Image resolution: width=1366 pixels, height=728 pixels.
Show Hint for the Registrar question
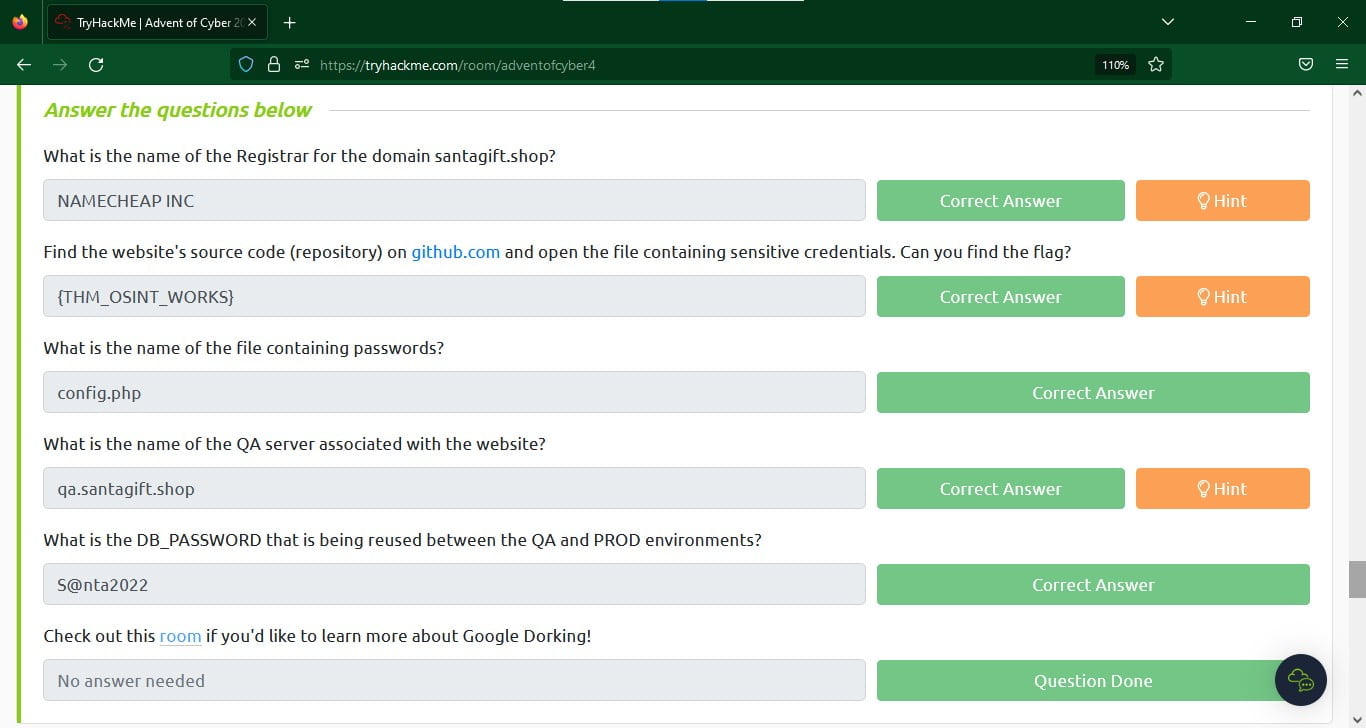pyautogui.click(x=1222, y=200)
